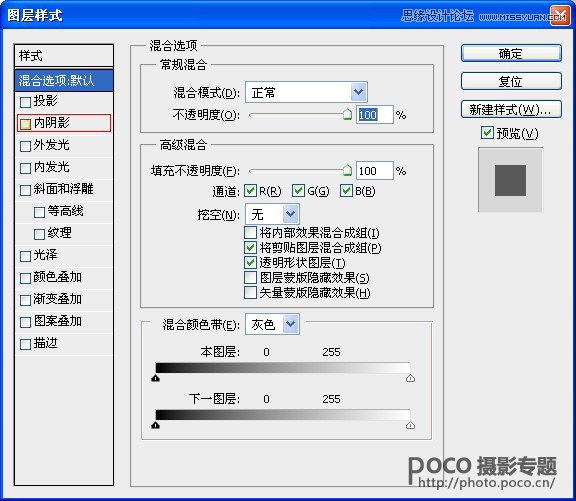The width and height of the screenshot is (576, 501).
Task: Open the 斜面和浮雕 settings page
Action: pos(63,189)
